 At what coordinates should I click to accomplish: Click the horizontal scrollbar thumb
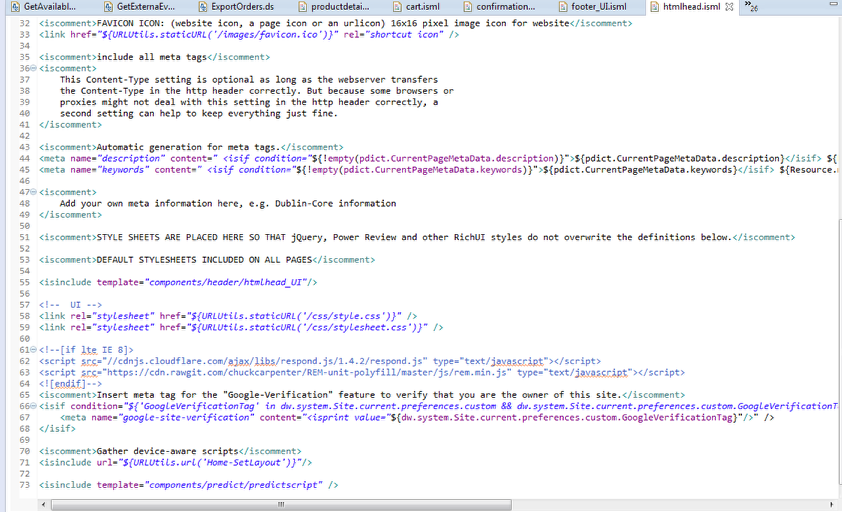click(281, 504)
